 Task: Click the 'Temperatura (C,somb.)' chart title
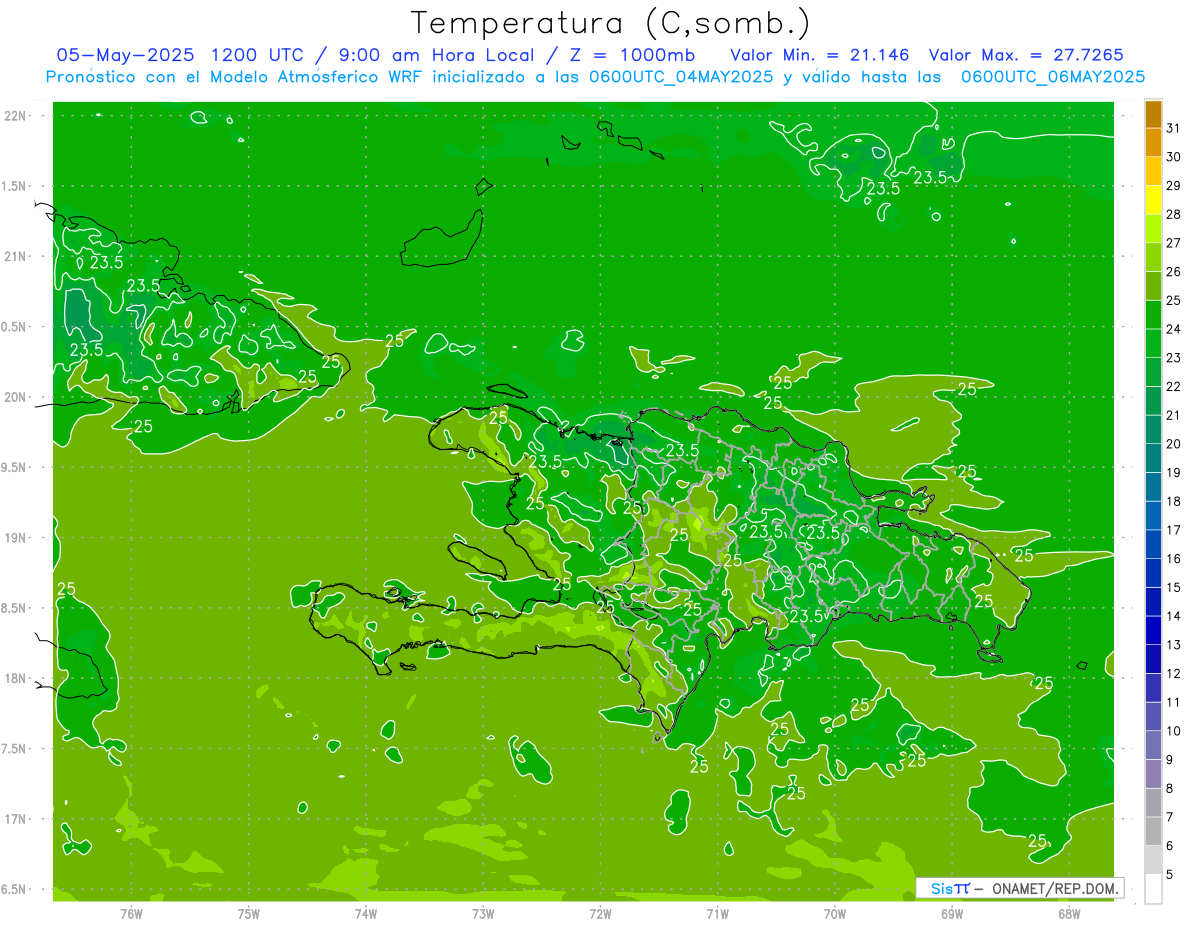pos(611,22)
